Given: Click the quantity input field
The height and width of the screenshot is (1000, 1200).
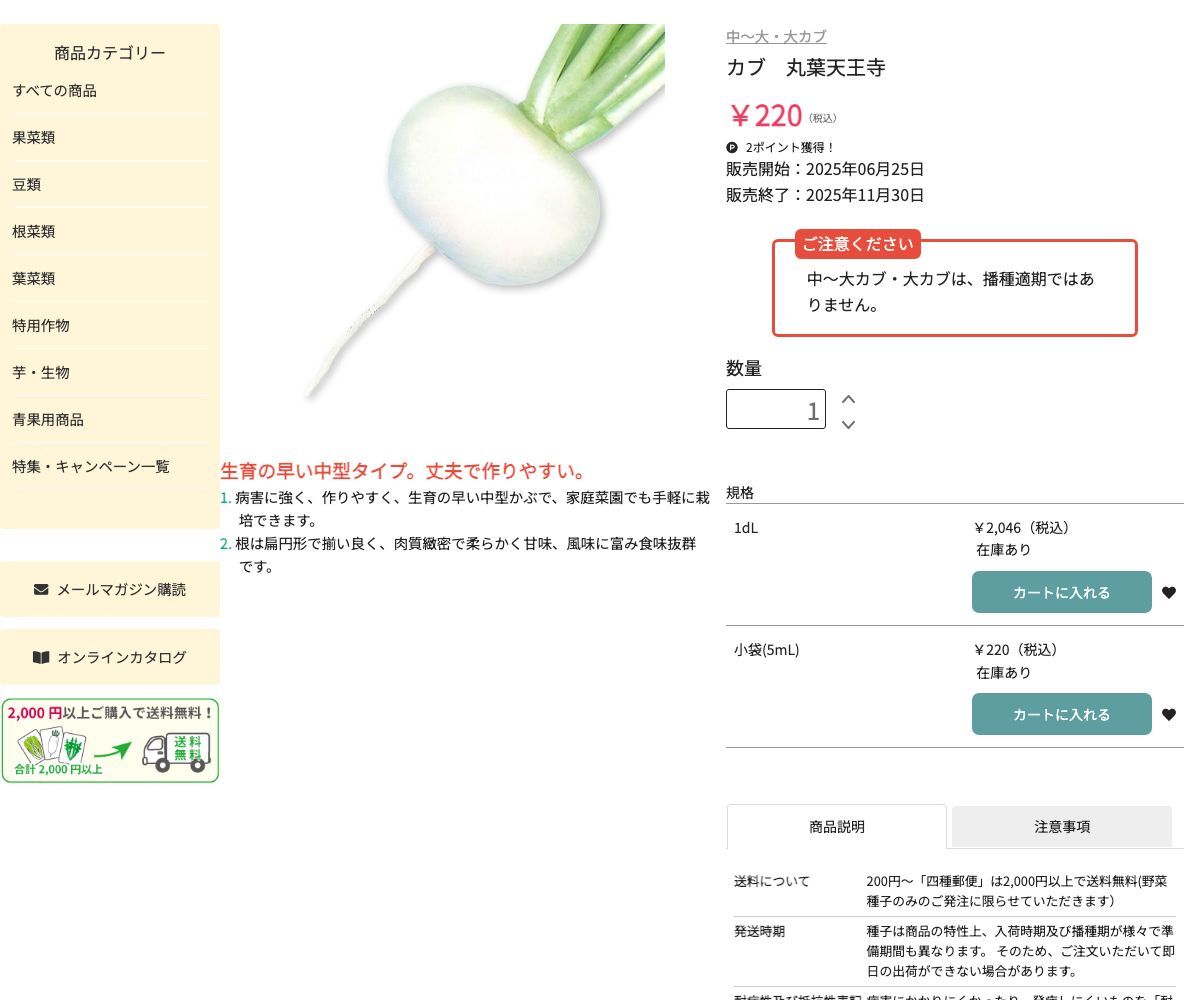Looking at the screenshot, I should pyautogui.click(x=775, y=409).
